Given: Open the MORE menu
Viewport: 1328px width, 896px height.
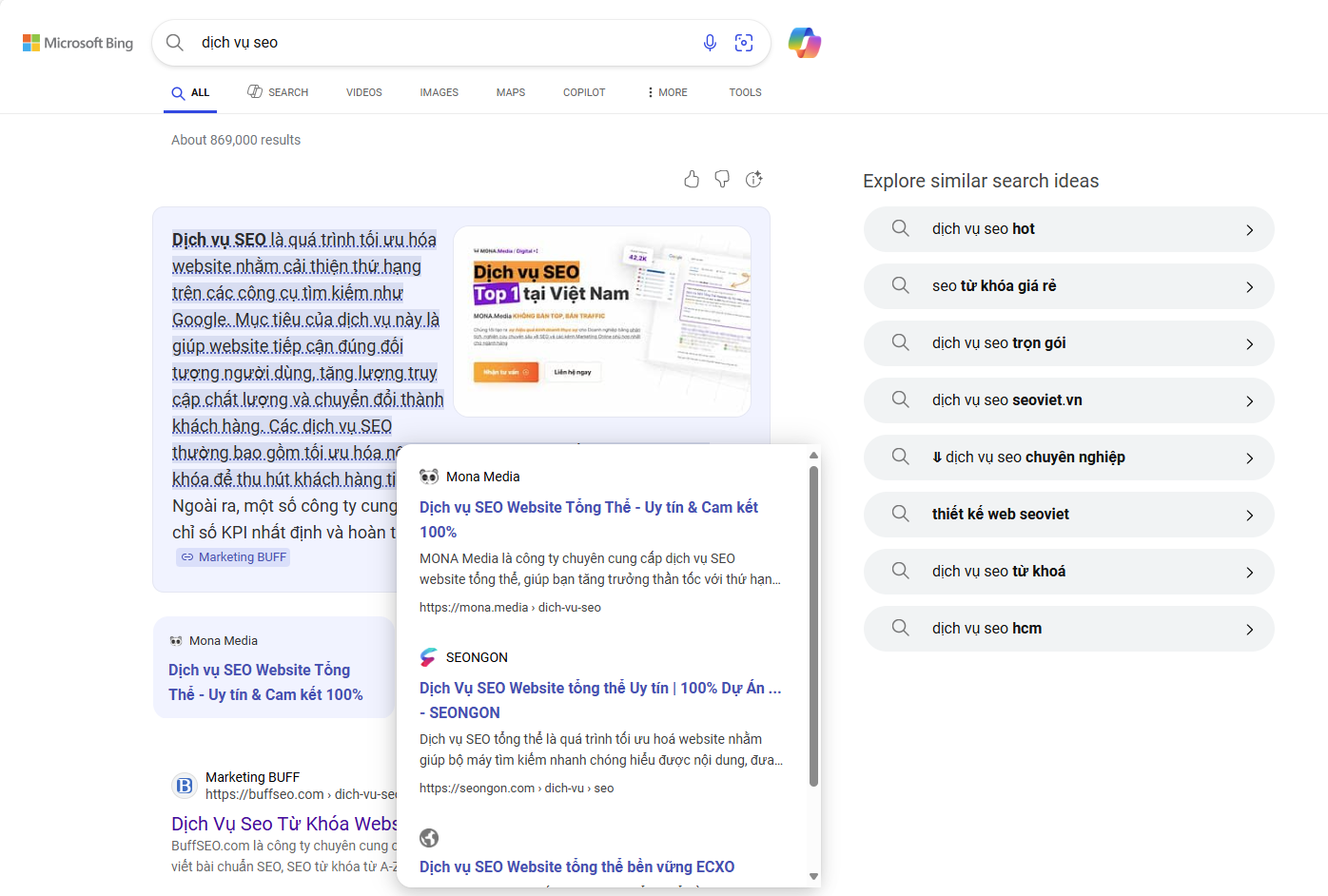Looking at the screenshot, I should pyautogui.click(x=667, y=92).
